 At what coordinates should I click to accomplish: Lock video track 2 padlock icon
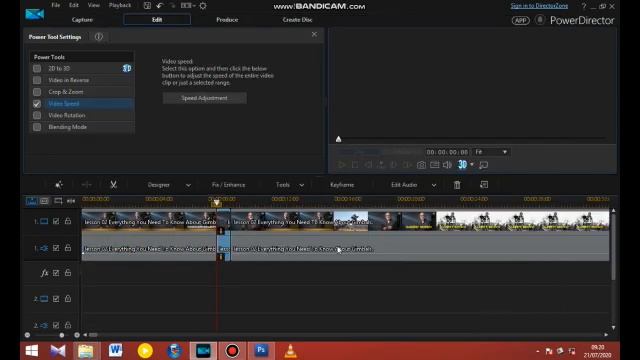68,299
